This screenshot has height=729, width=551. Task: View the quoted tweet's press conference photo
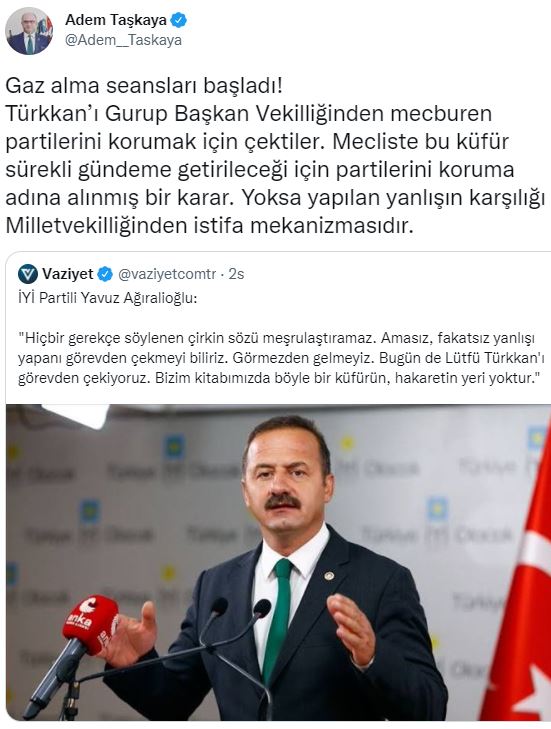(x=278, y=563)
